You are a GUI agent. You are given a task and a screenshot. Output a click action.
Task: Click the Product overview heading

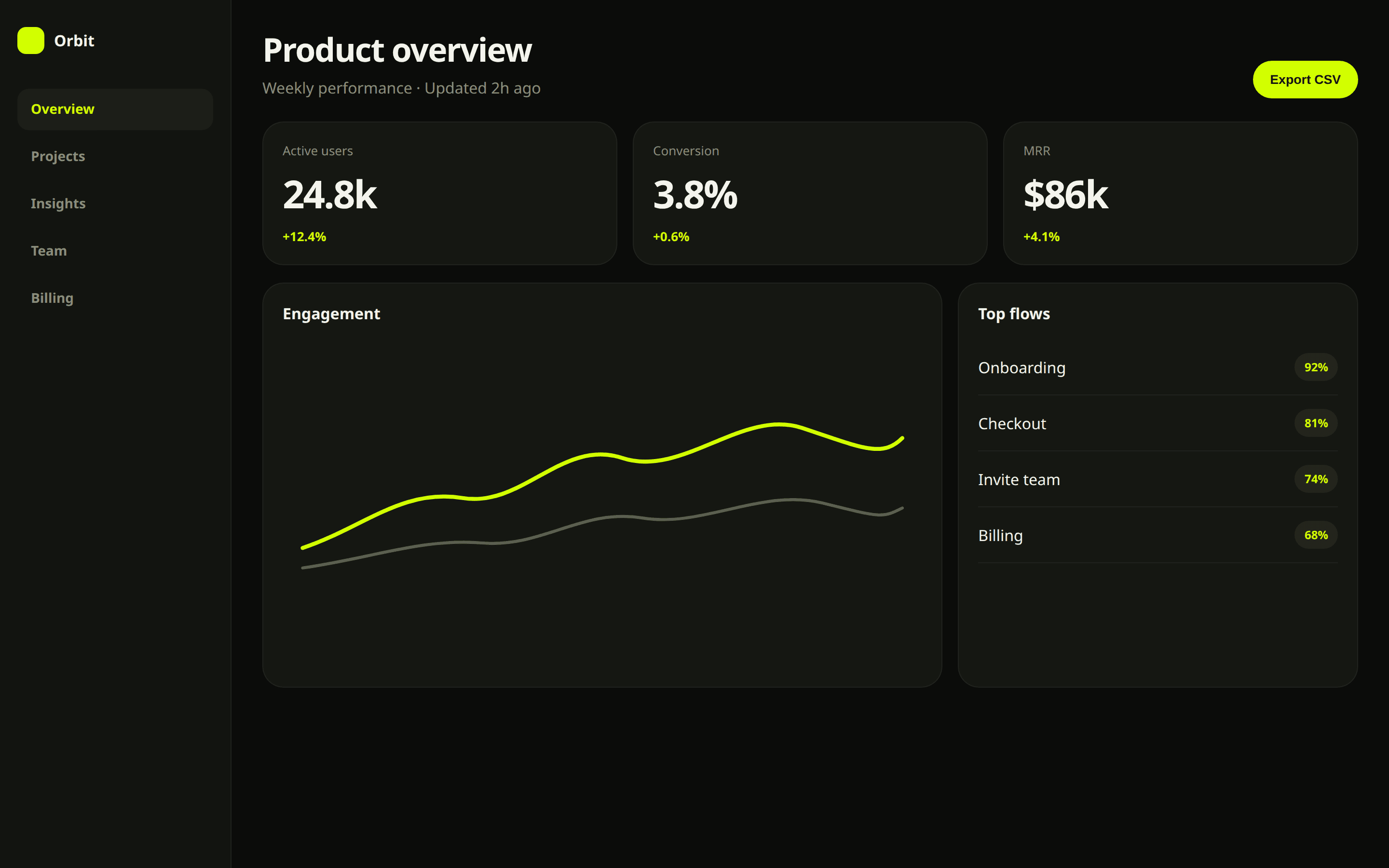click(397, 51)
